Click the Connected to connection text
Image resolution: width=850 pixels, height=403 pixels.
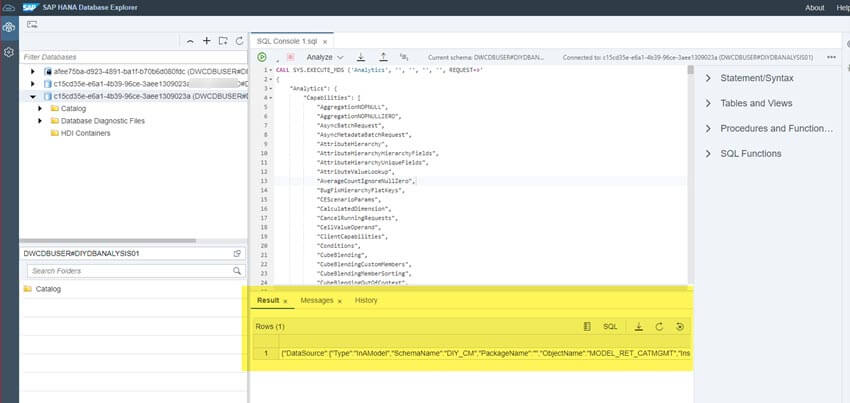(x=688, y=57)
